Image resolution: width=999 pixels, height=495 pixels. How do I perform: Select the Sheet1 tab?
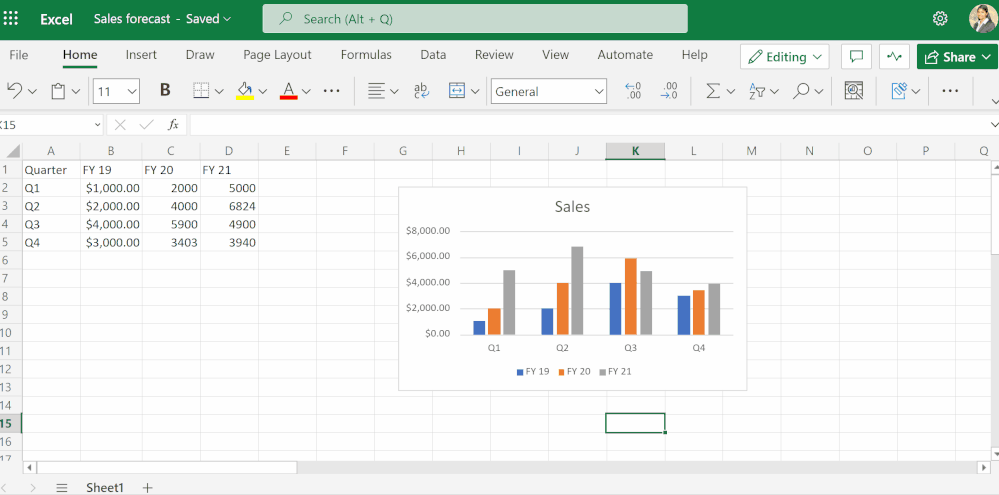point(104,487)
